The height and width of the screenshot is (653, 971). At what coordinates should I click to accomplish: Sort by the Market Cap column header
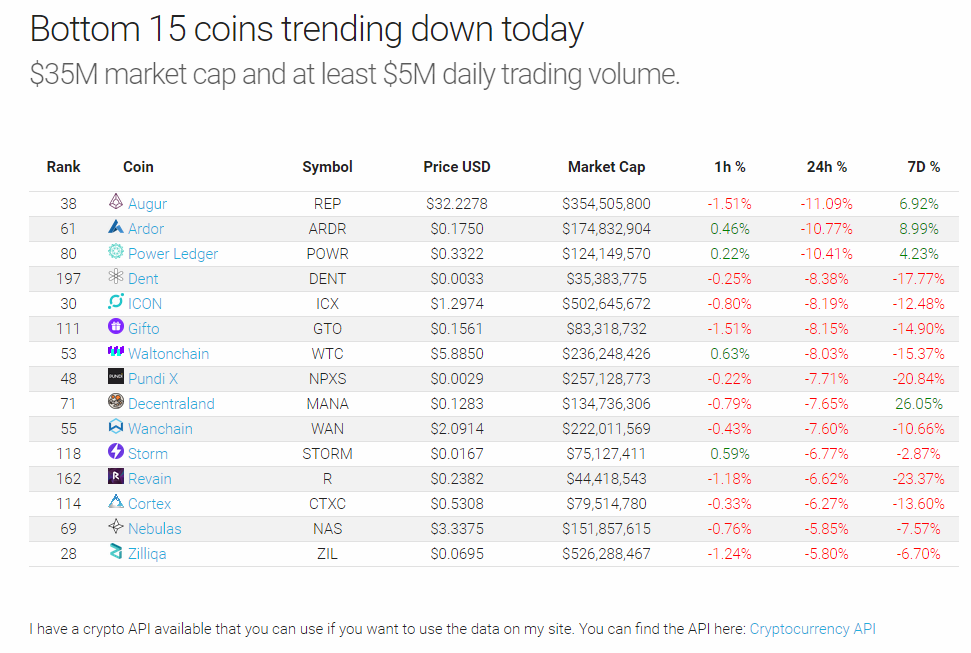pyautogui.click(x=606, y=167)
